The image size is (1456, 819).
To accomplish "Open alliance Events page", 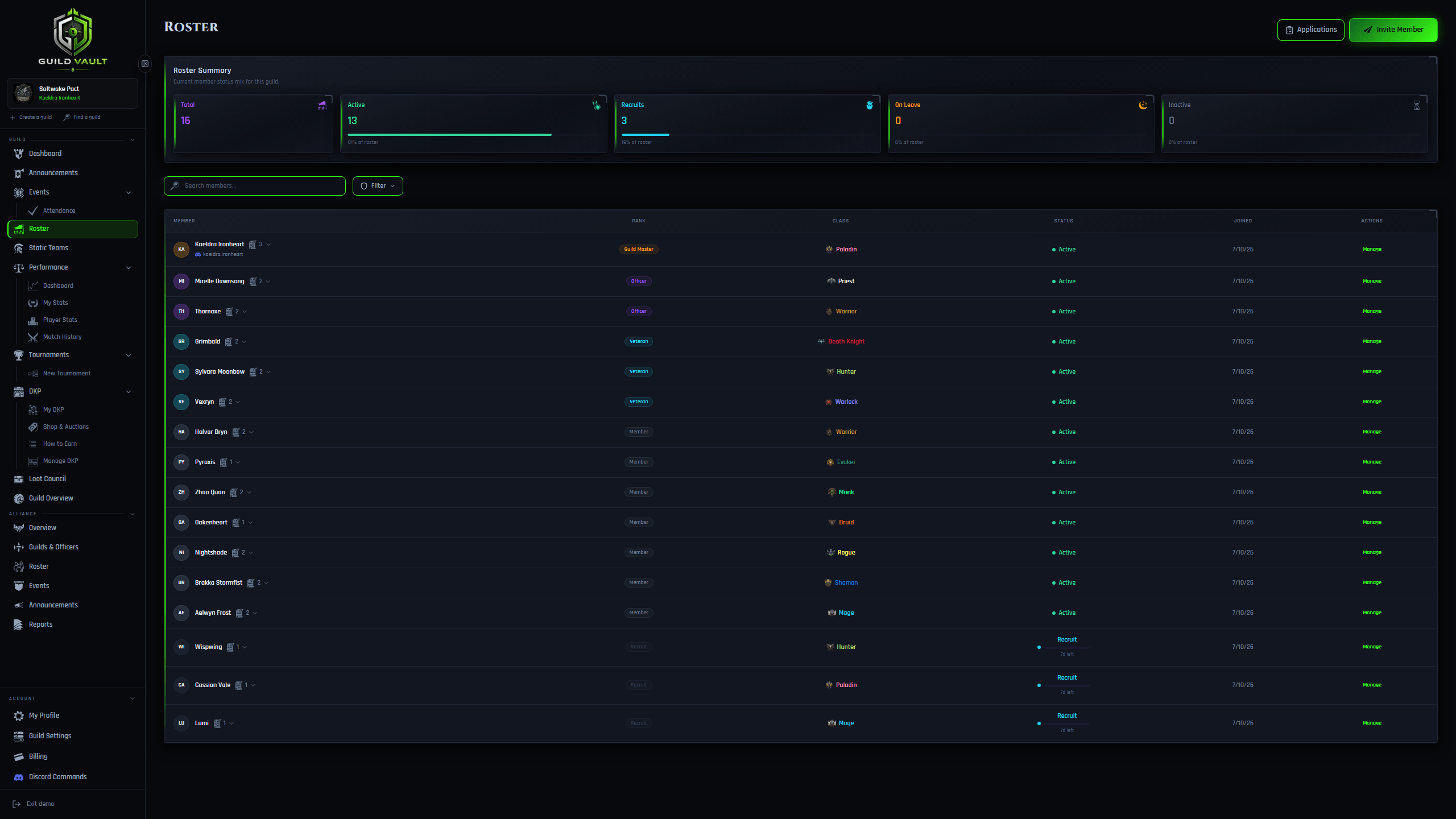I will [x=73, y=586].
